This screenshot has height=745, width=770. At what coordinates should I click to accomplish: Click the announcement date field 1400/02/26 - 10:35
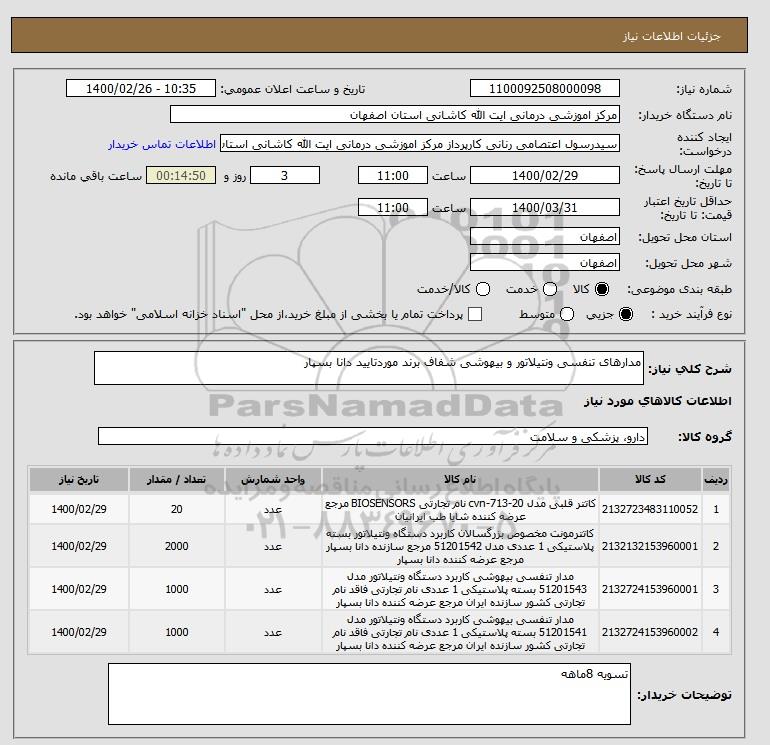pos(141,89)
